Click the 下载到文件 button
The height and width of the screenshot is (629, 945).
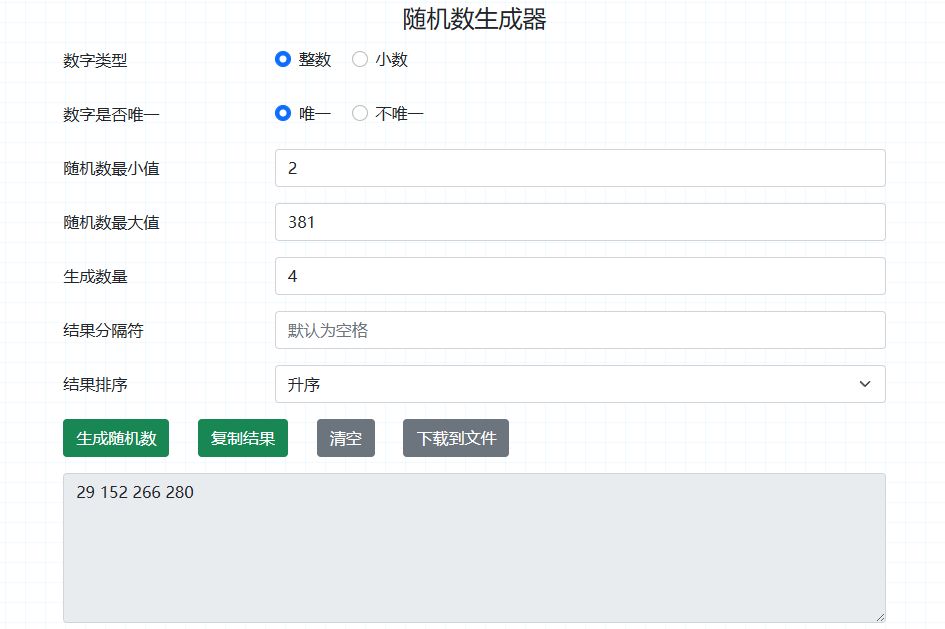tap(456, 438)
